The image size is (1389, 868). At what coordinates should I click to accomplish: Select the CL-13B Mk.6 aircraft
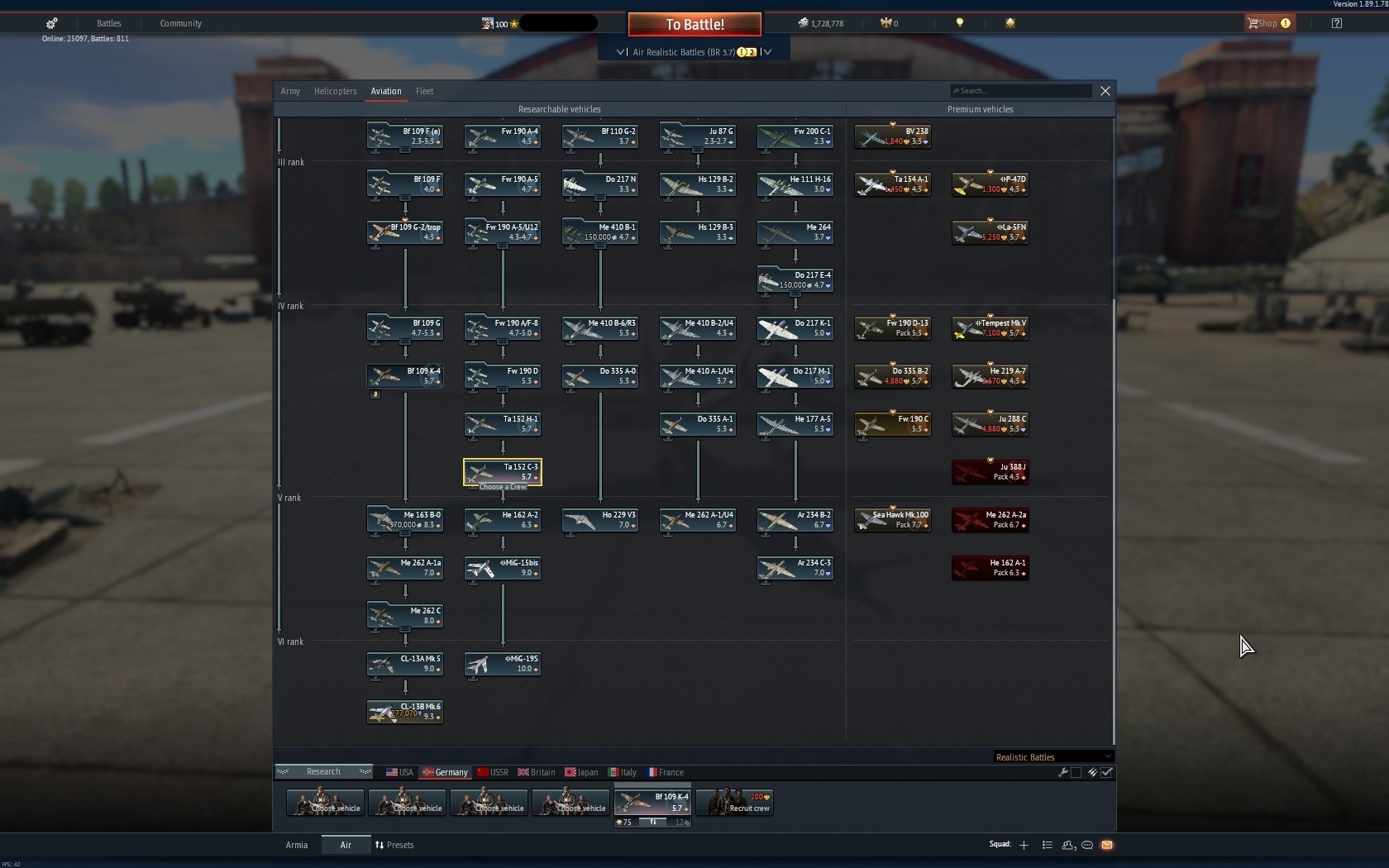click(x=405, y=712)
